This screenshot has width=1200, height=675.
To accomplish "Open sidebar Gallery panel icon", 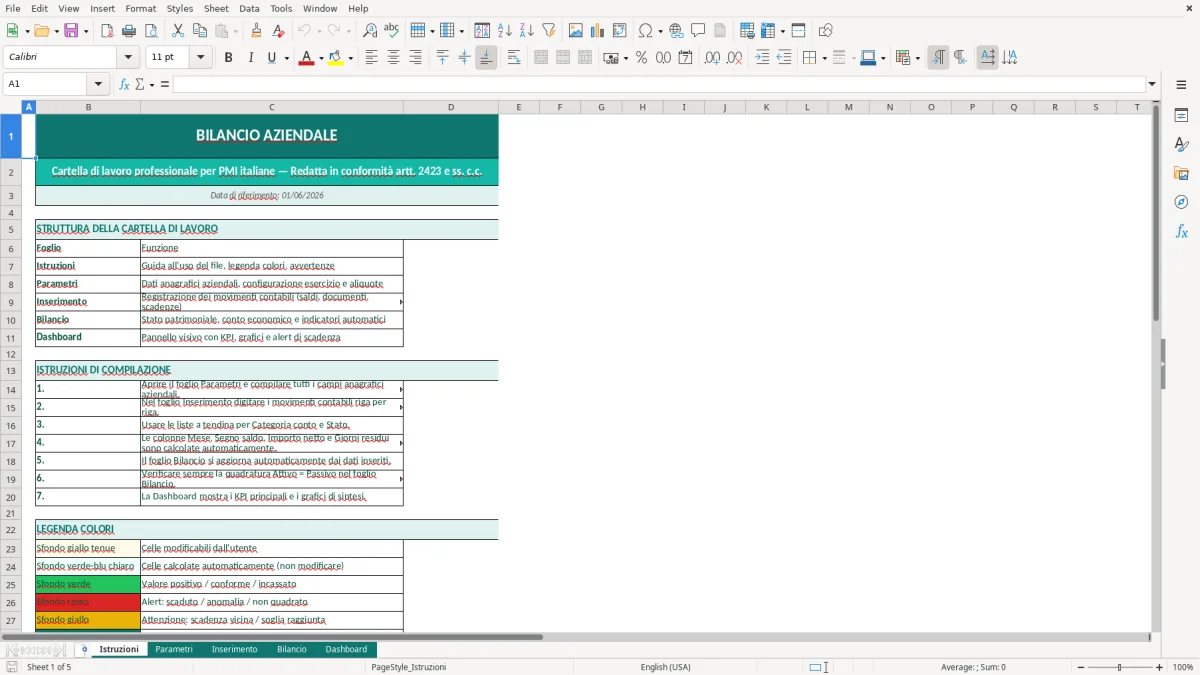I will pos(1181,174).
